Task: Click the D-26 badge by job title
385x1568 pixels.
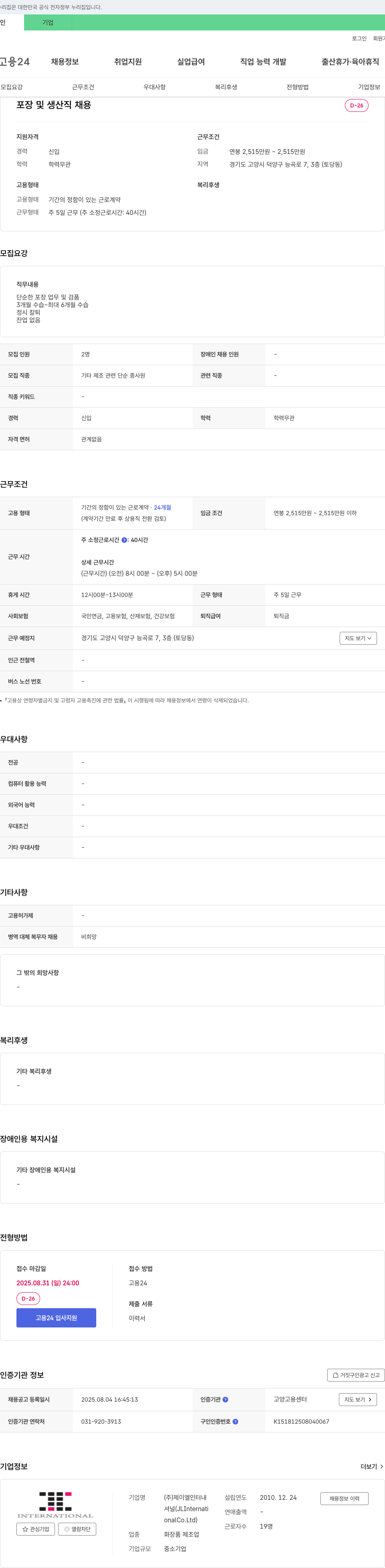Action: 357,105
